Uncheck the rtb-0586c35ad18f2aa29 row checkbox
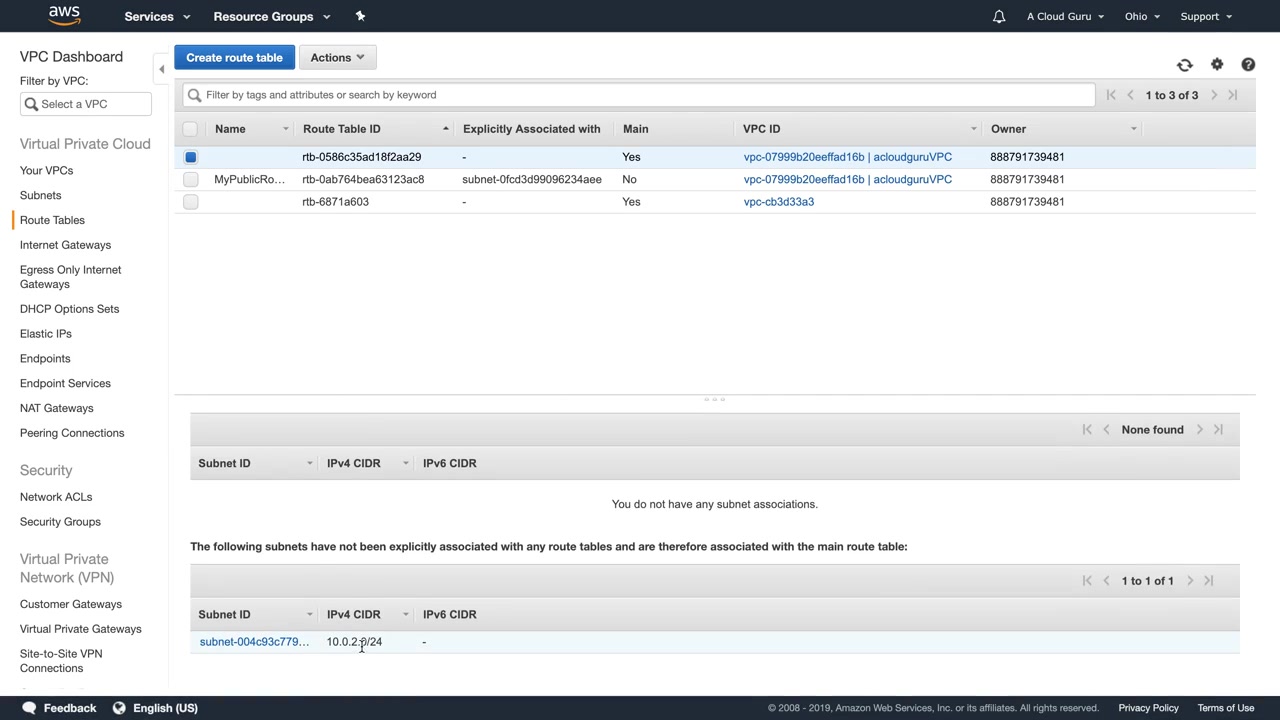The image size is (1280, 720). click(191, 157)
